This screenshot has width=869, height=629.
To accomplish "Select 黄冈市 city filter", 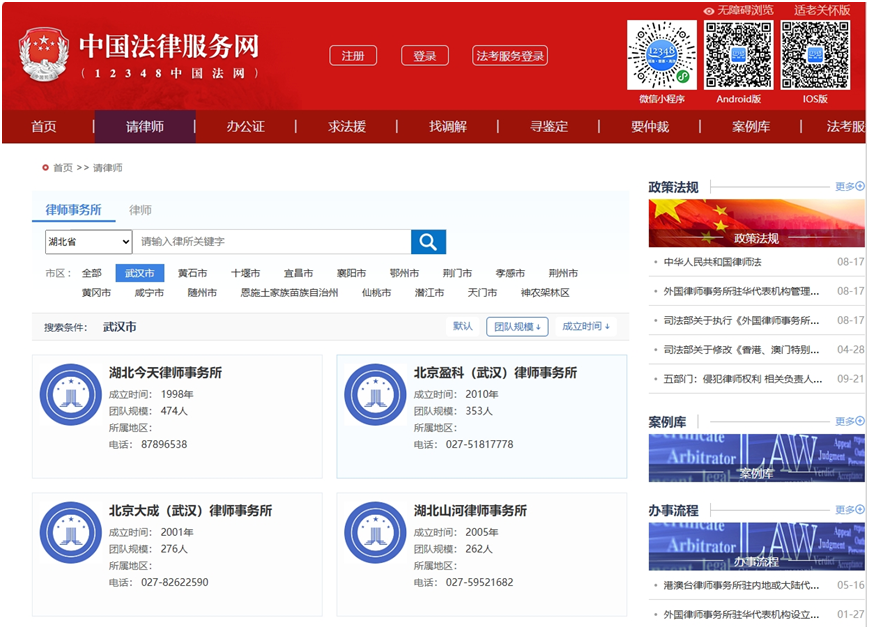I will [96, 293].
